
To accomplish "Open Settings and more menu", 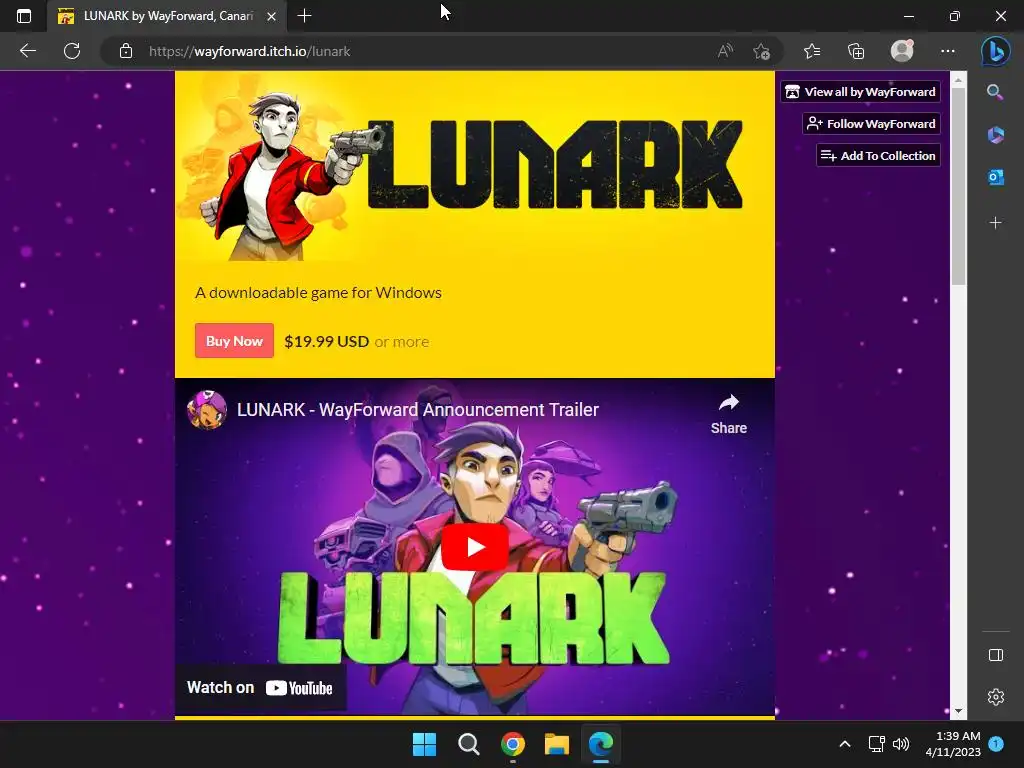I will point(948,51).
